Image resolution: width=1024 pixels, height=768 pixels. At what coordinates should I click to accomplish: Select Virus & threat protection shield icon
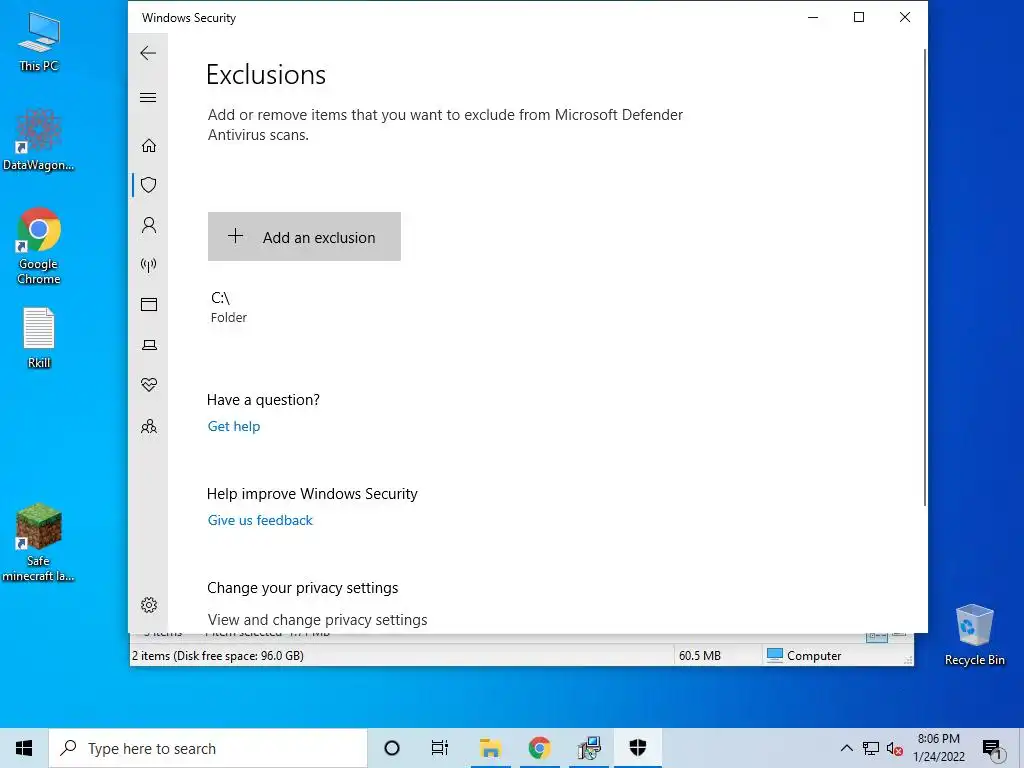pos(149,185)
